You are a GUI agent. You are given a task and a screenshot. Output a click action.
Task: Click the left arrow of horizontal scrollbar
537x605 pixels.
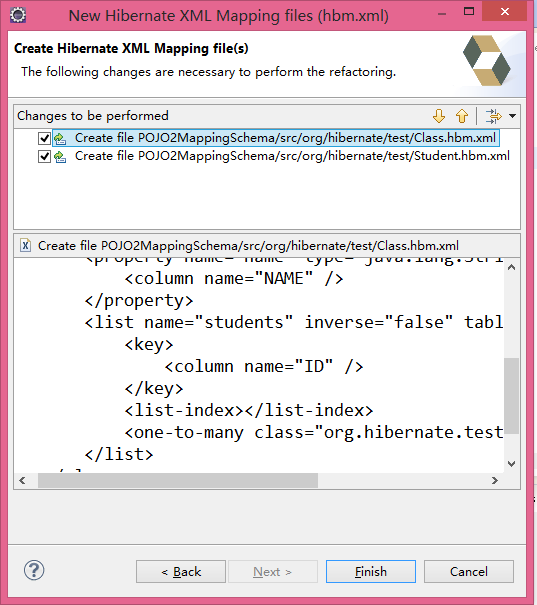coord(22,480)
